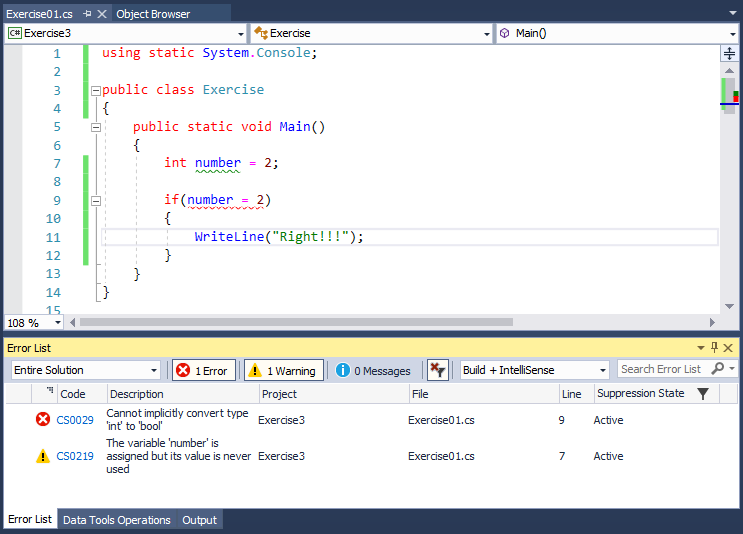The image size is (743, 534).
Task: Toggle the 0 Messages filter
Action: [373, 371]
